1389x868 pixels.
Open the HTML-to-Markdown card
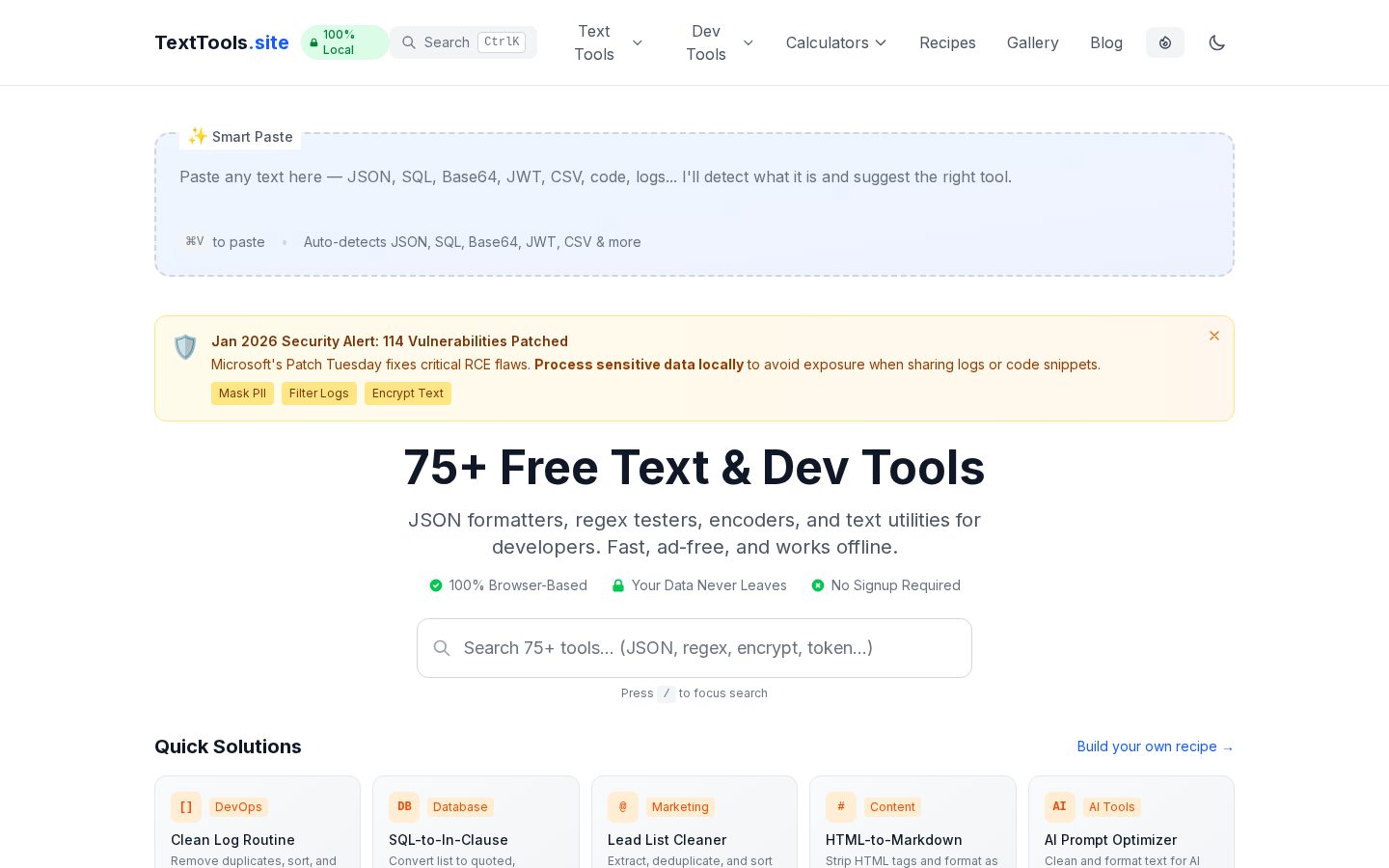click(912, 822)
